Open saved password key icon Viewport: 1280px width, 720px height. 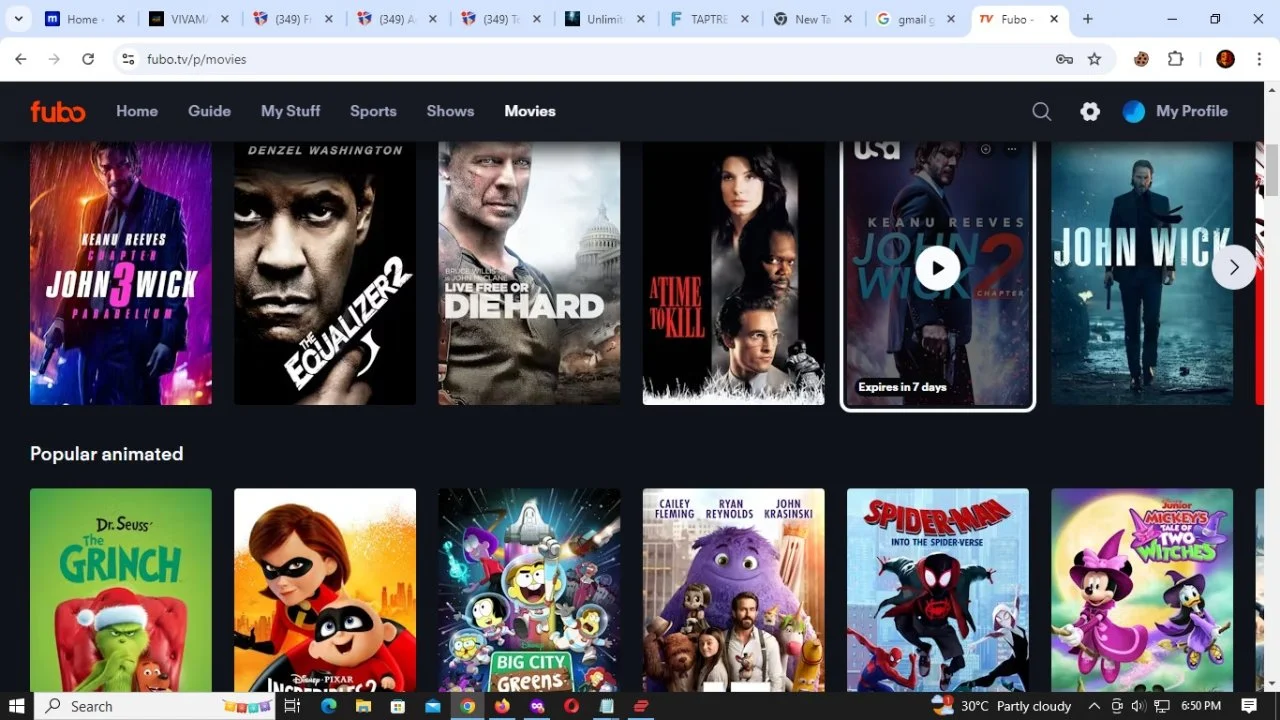pos(1064,59)
